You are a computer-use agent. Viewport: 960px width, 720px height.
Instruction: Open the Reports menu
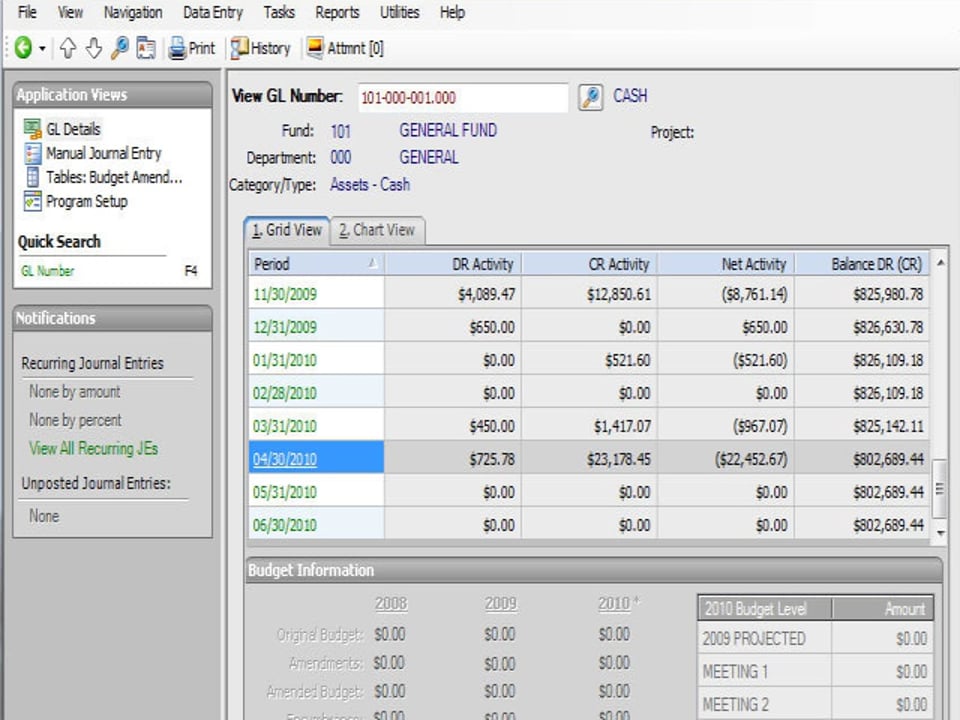tap(337, 12)
